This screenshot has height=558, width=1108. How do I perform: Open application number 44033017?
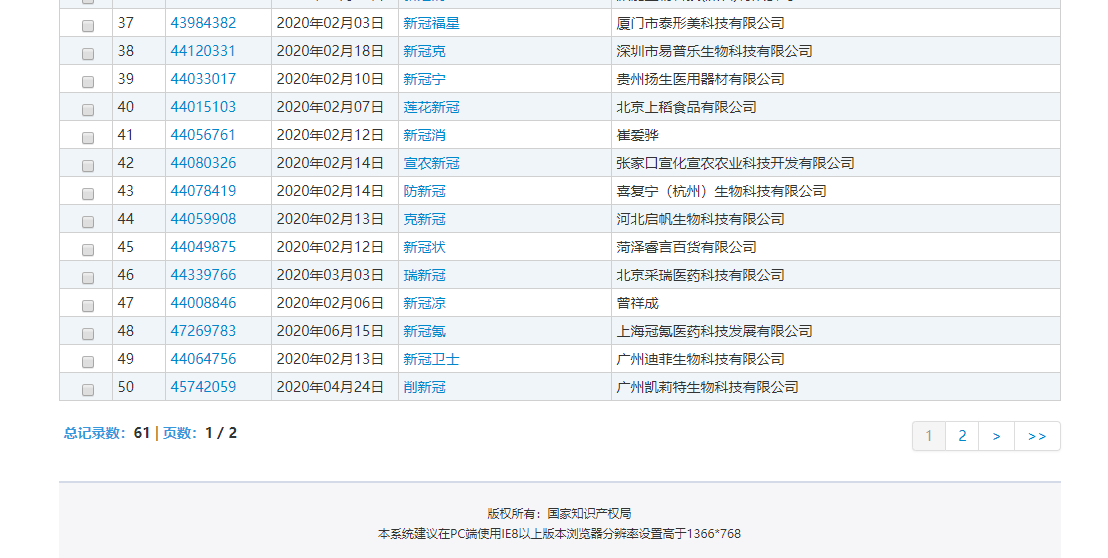(x=203, y=79)
